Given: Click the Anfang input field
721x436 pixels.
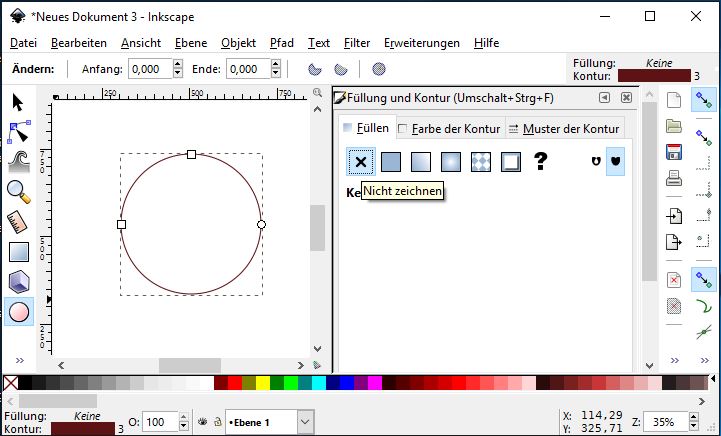Looking at the screenshot, I should [150, 69].
